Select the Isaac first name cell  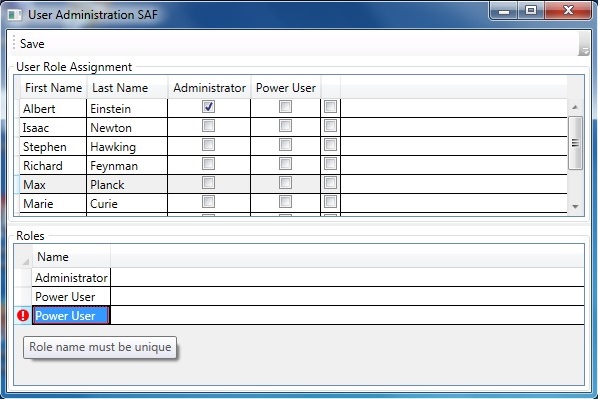pyautogui.click(x=53, y=127)
